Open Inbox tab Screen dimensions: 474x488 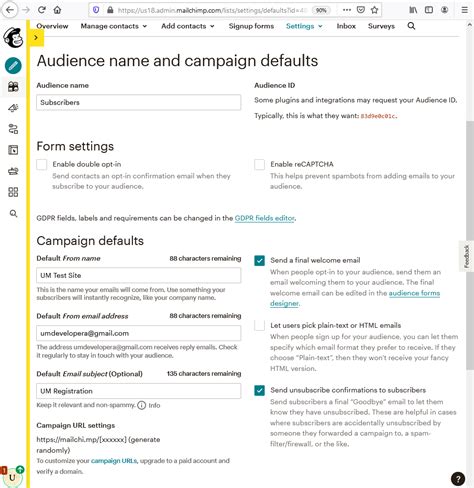(346, 26)
